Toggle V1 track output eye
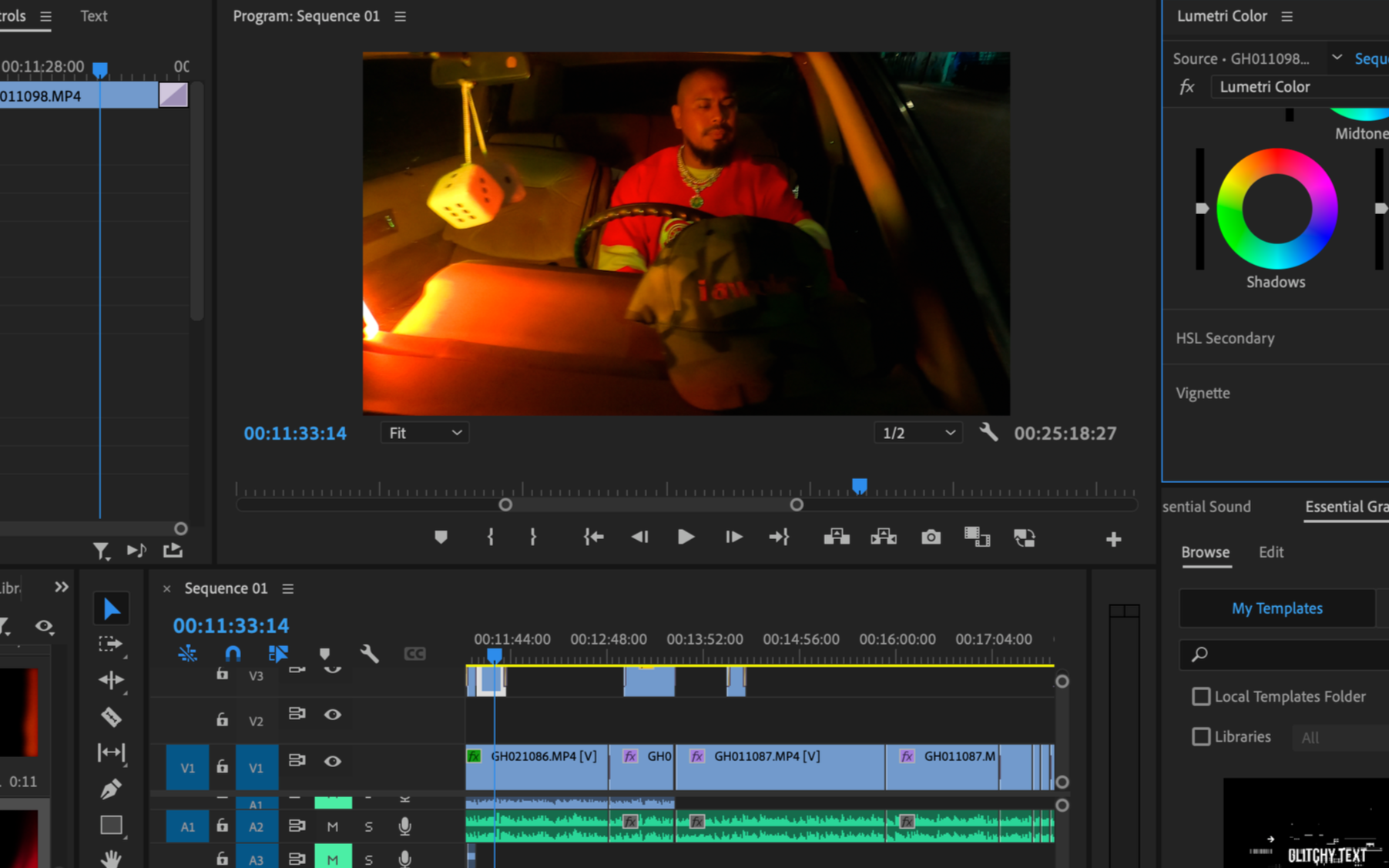Viewport: 1389px width, 868px height. pos(333,761)
